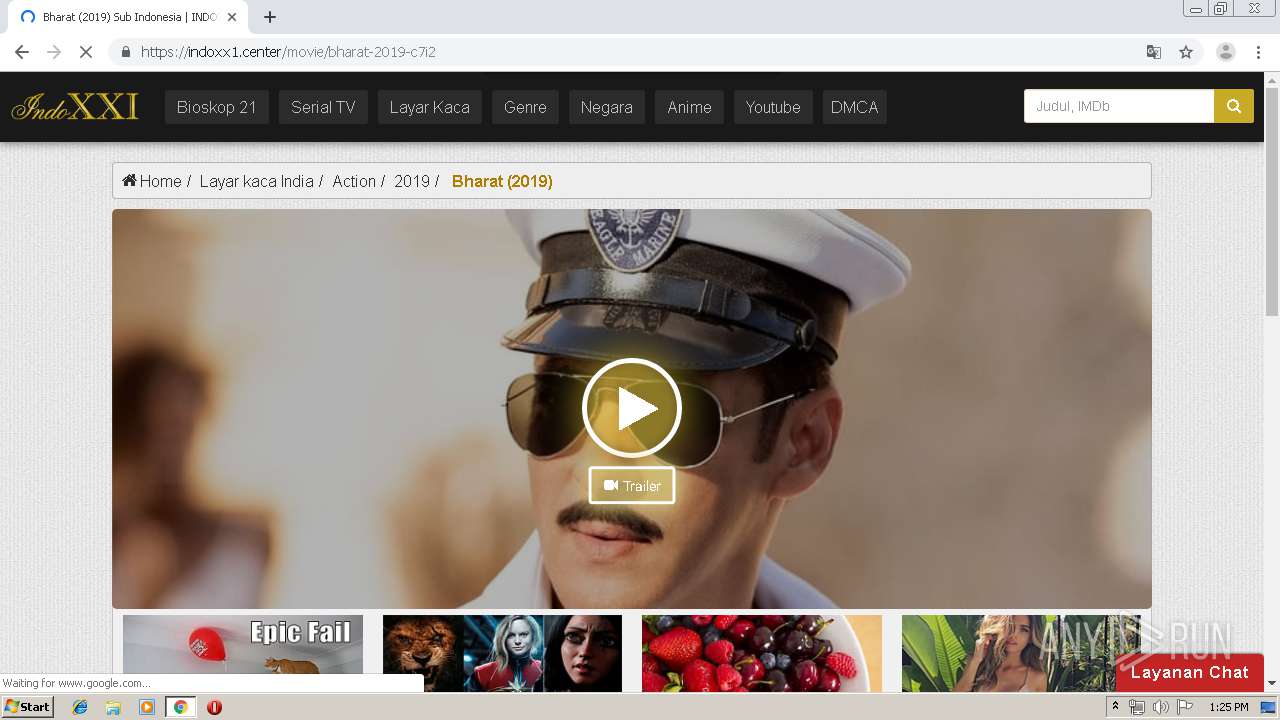Image resolution: width=1280 pixels, height=720 pixels.
Task: Open a new browser tab
Action: (x=270, y=17)
